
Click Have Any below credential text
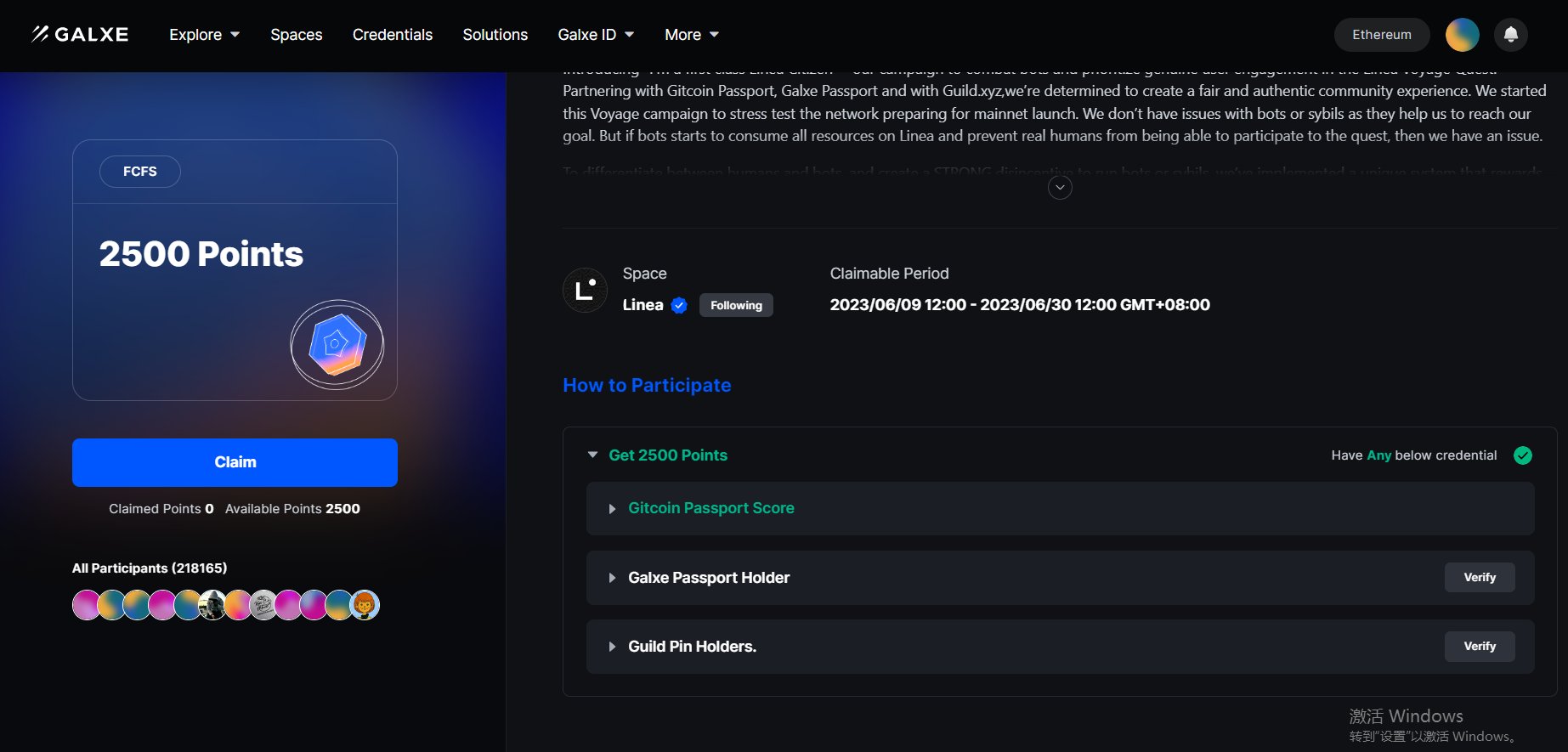click(1414, 455)
